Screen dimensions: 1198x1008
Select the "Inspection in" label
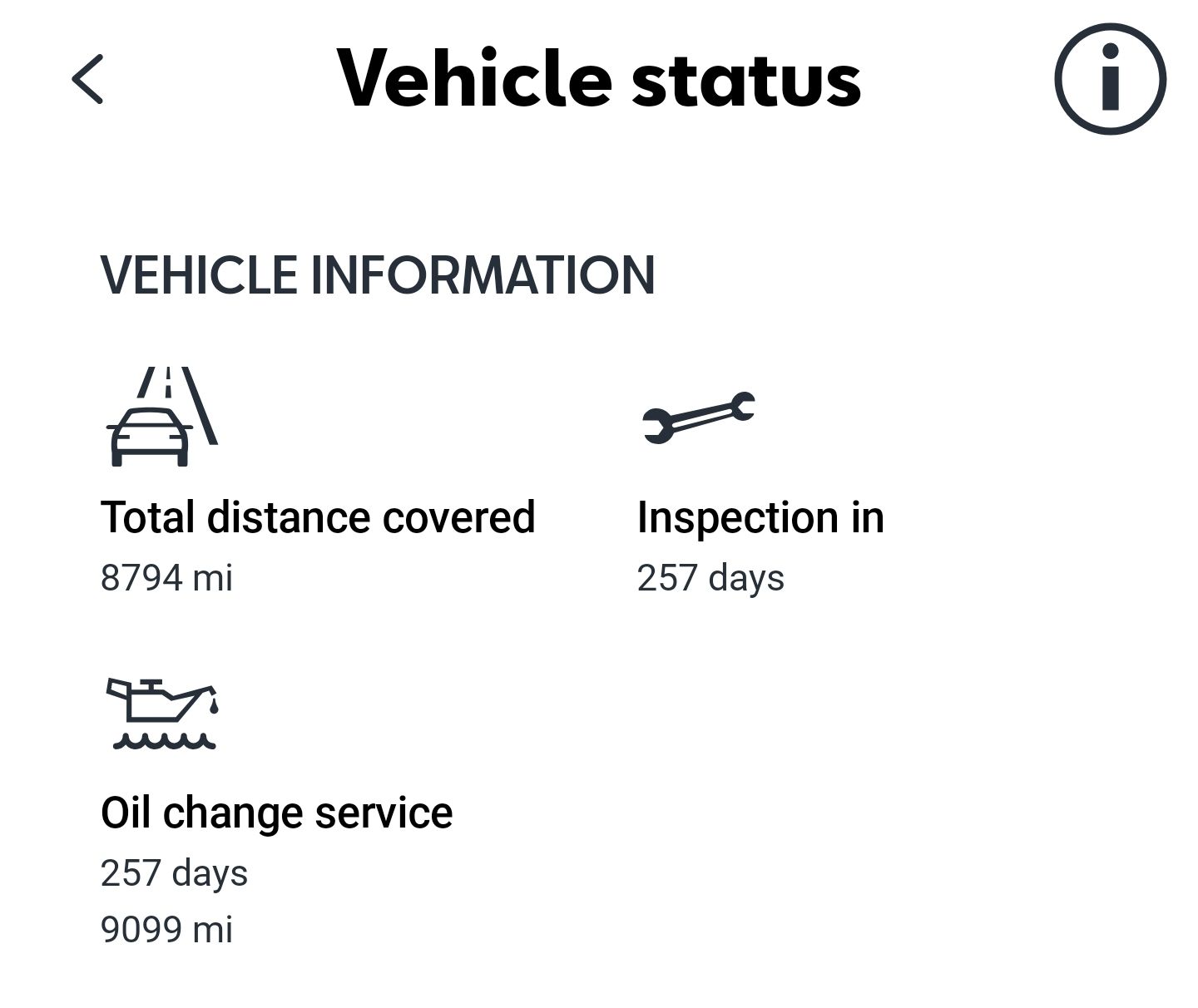pyautogui.click(x=760, y=517)
